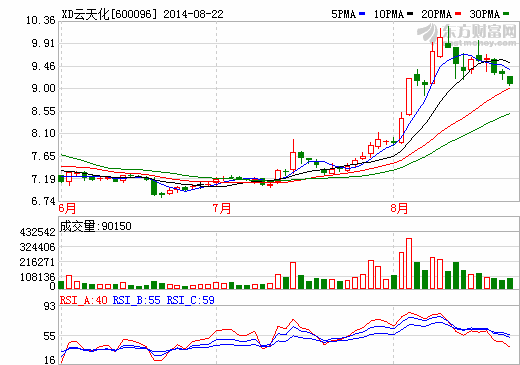Click the black 10PMA legend color marker

coord(410,14)
